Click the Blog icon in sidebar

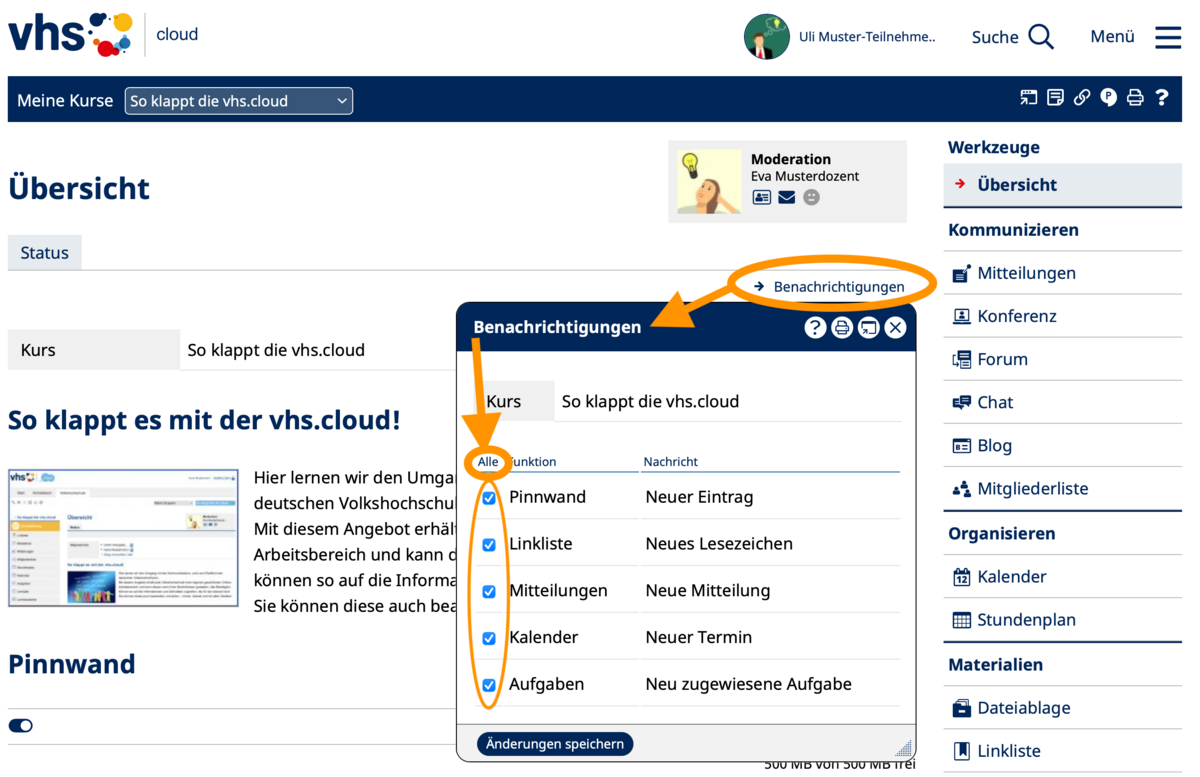[x=961, y=445]
